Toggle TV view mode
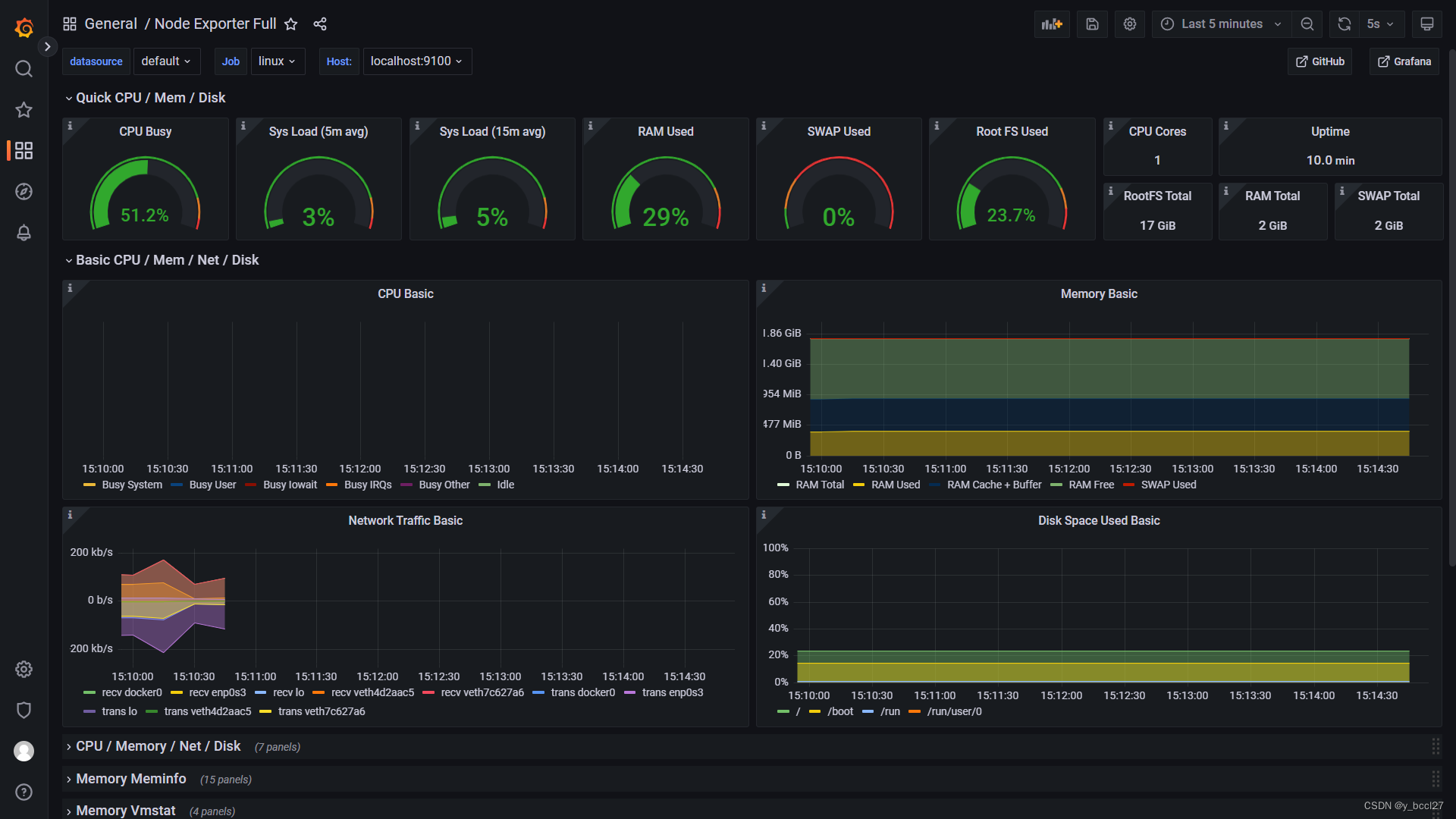Image resolution: width=1456 pixels, height=819 pixels. [1427, 24]
